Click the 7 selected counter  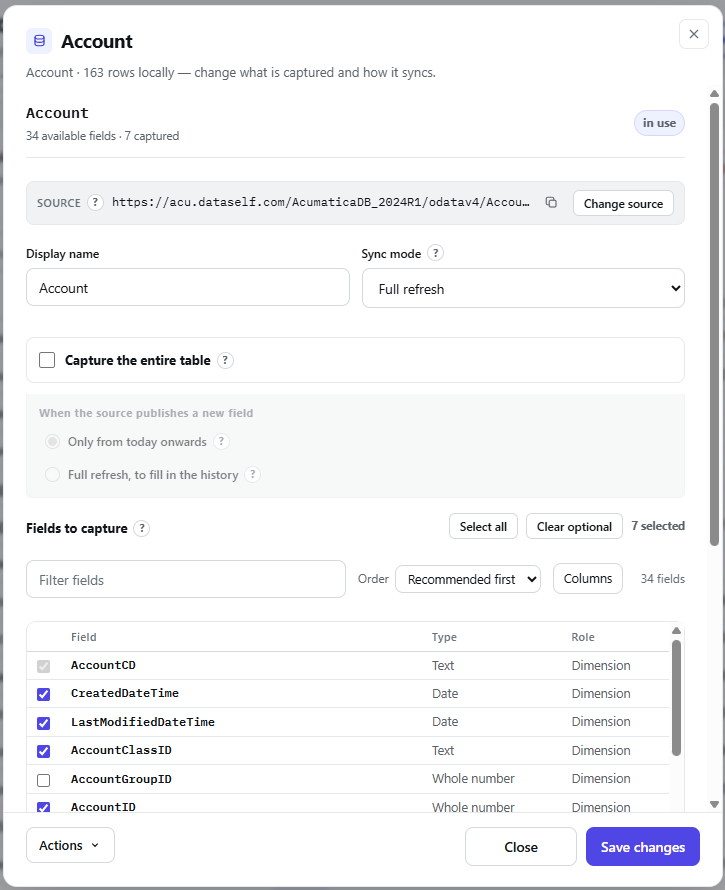pos(658,526)
